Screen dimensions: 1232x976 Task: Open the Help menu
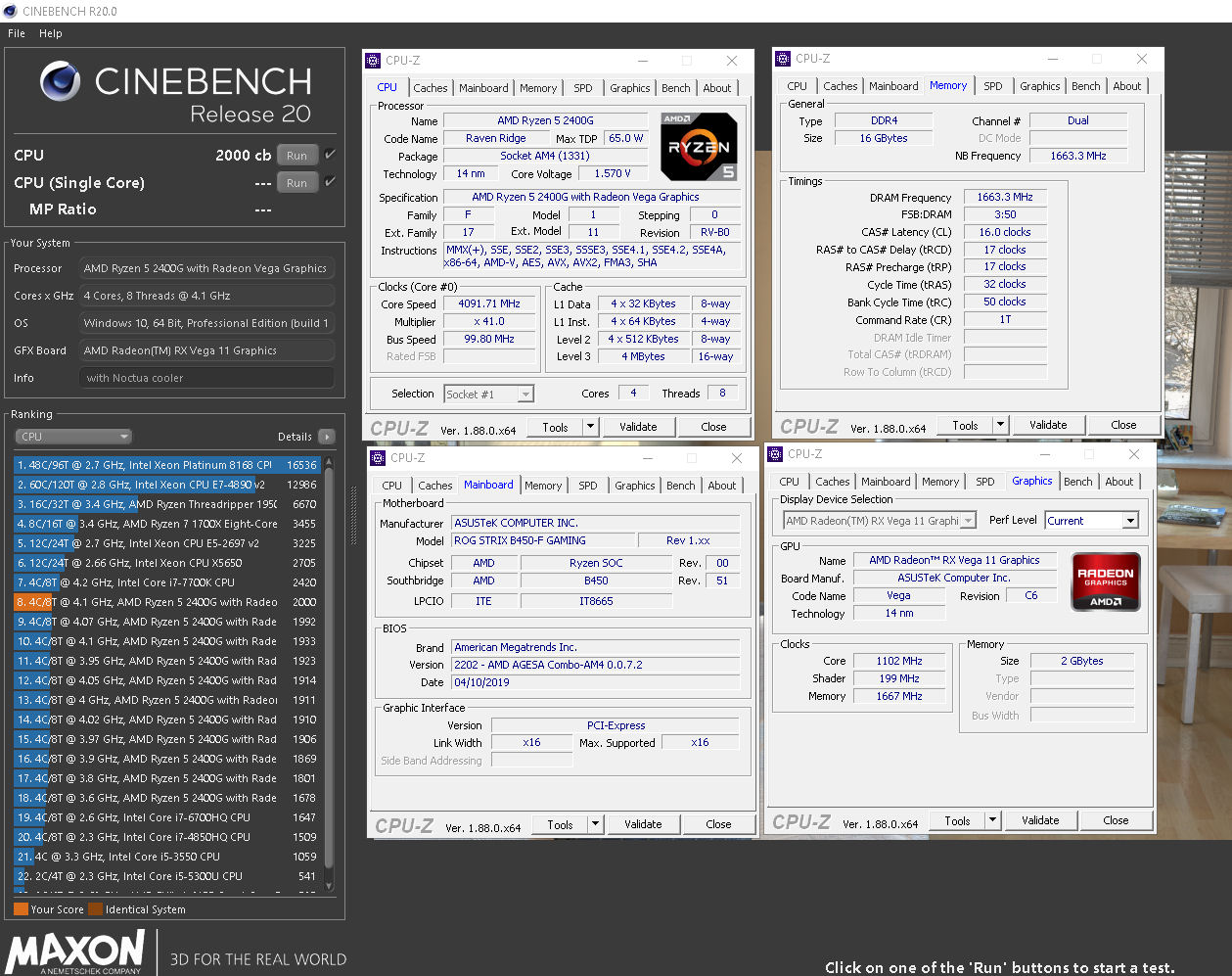pos(51,33)
